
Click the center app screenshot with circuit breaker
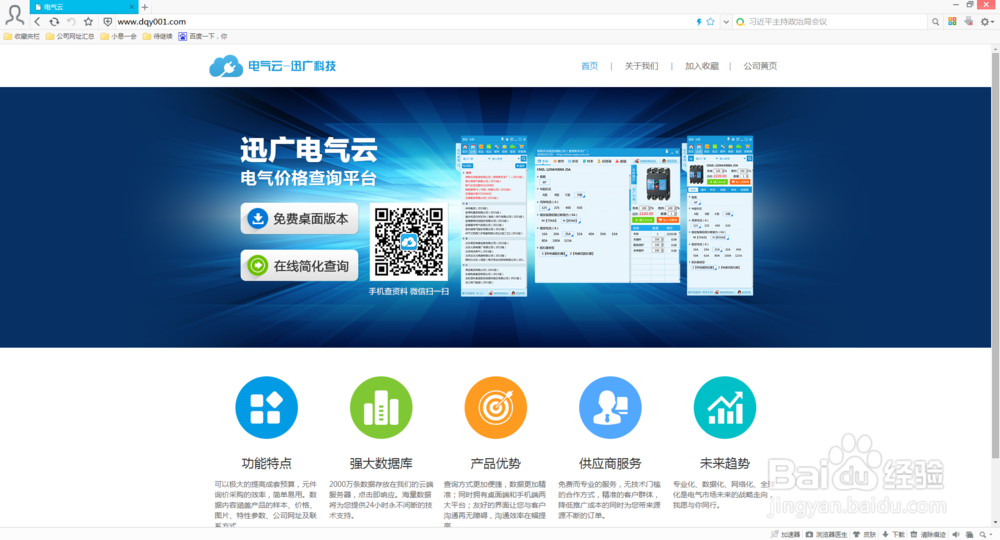(x=607, y=215)
